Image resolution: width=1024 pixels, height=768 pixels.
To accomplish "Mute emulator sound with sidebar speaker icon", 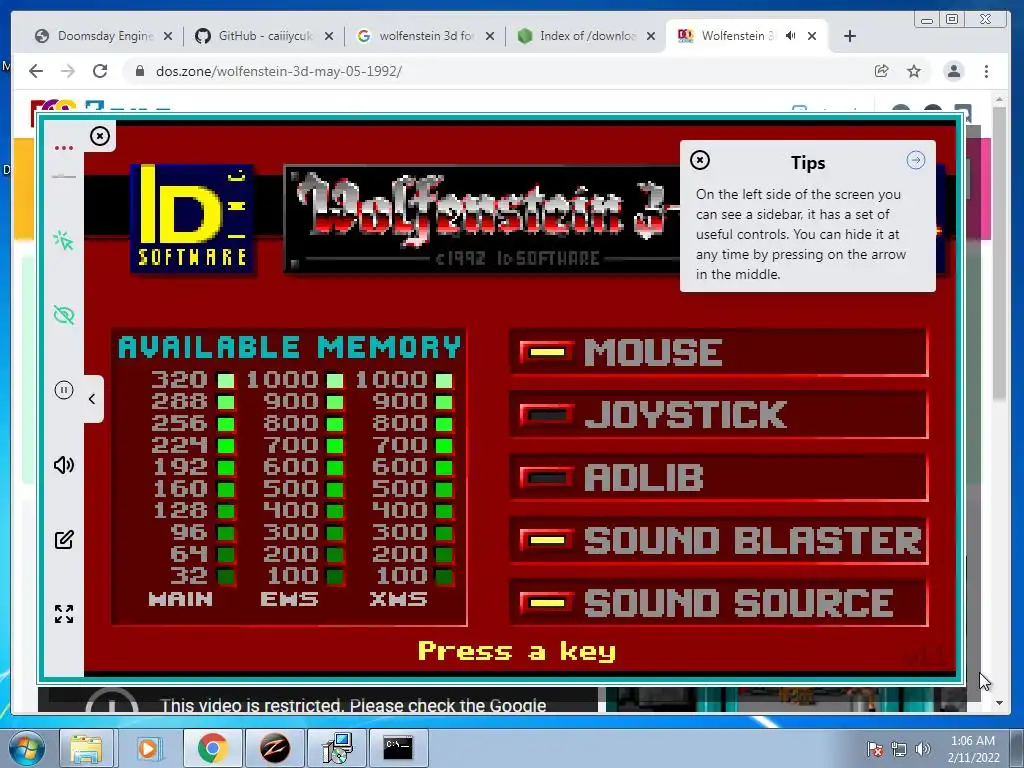I will (x=64, y=465).
